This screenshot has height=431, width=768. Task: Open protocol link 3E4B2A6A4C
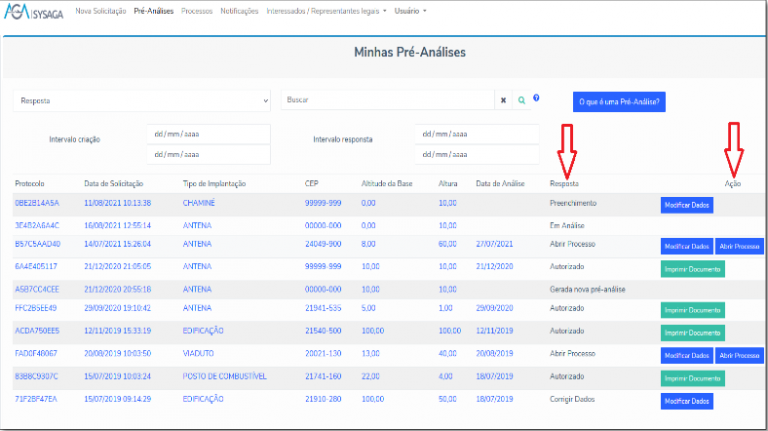[37, 225]
